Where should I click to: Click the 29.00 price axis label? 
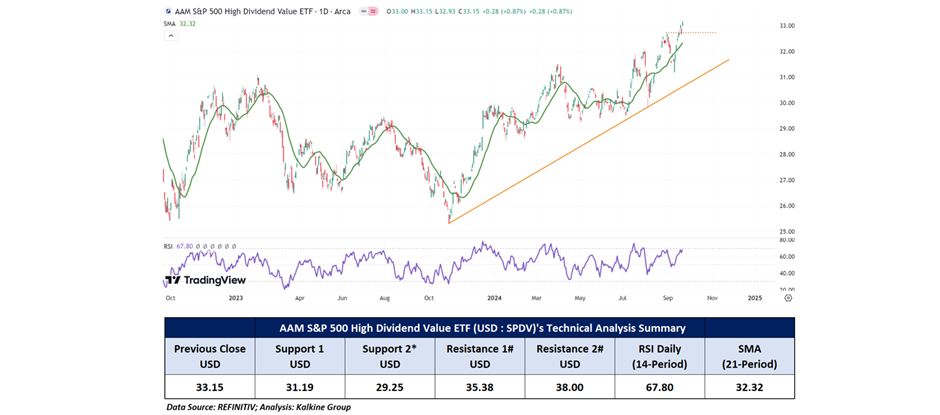pos(788,128)
